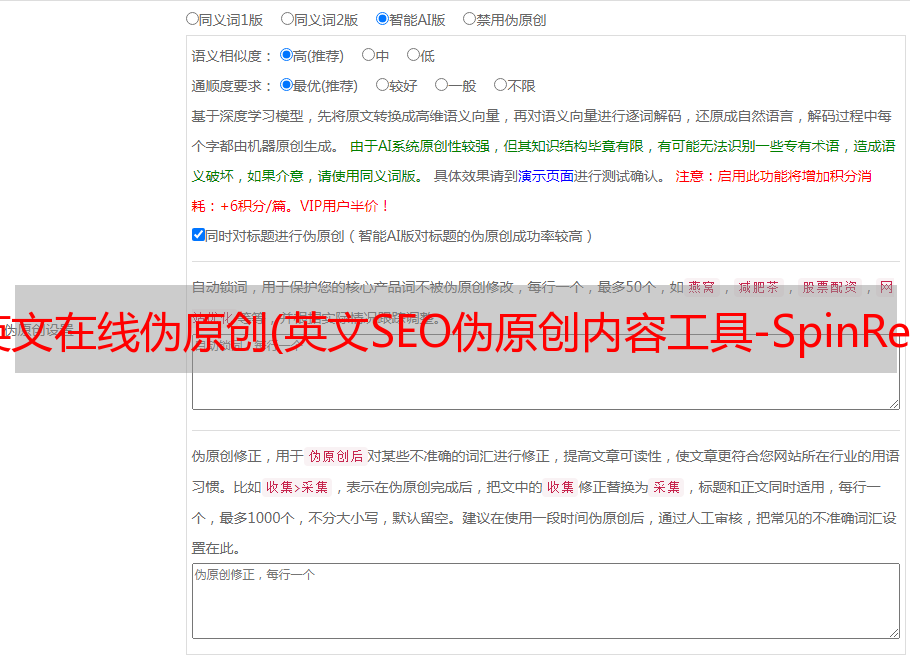
Task: Click the 减肥茶 example tag
Action: (x=759, y=287)
